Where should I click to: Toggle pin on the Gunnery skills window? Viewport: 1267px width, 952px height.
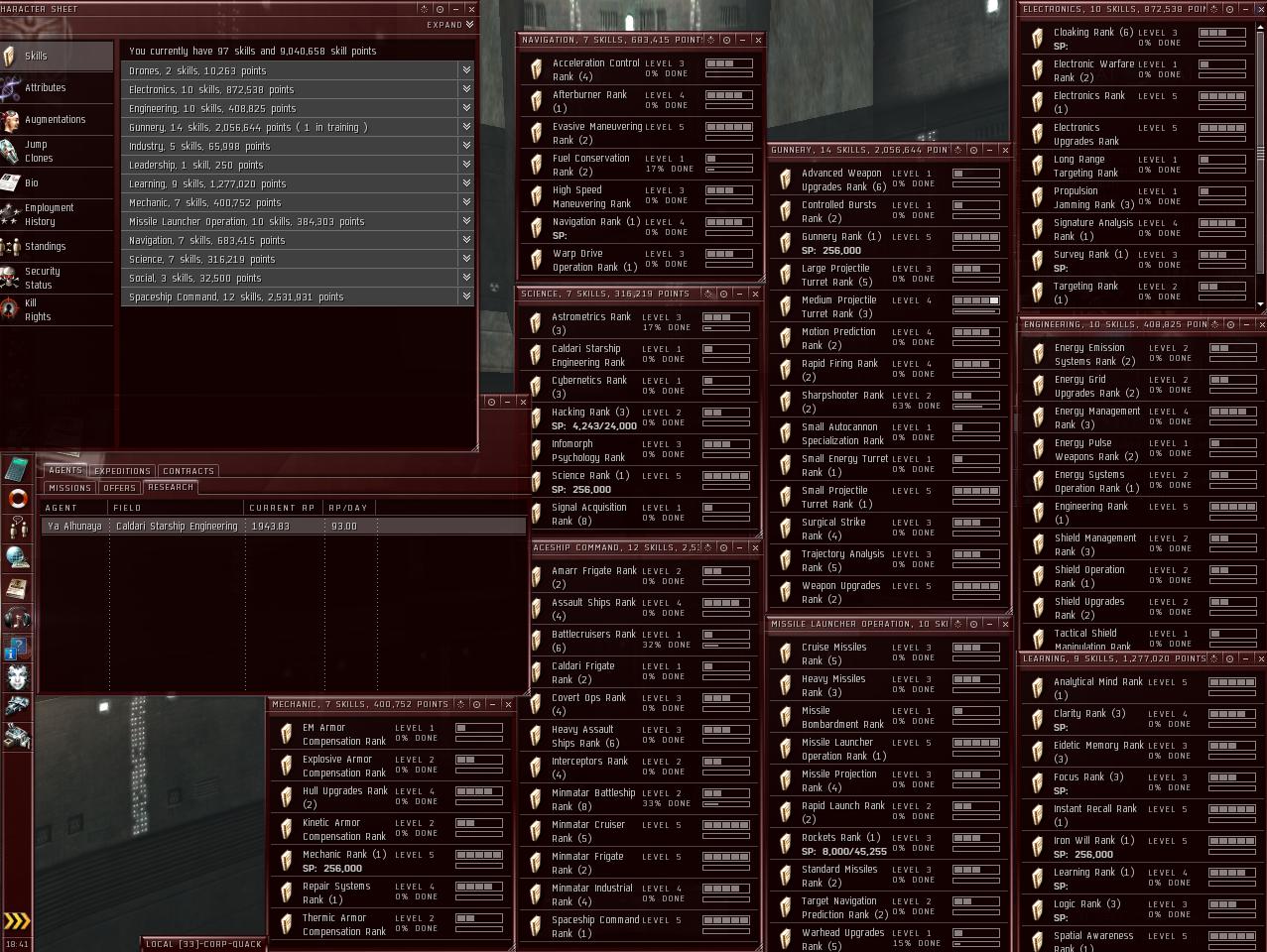tap(973, 150)
